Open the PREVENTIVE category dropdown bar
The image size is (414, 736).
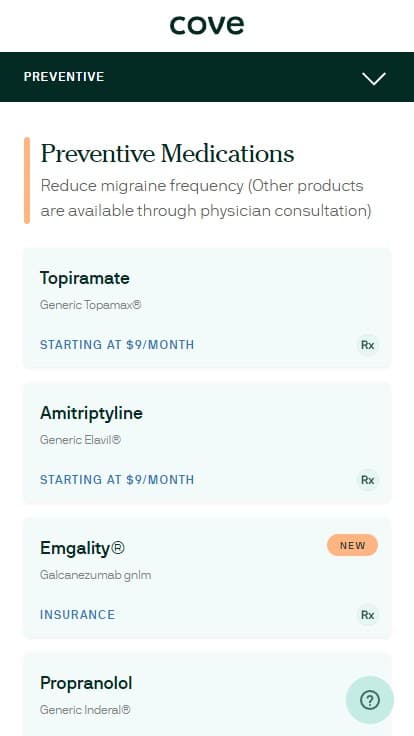click(x=207, y=77)
